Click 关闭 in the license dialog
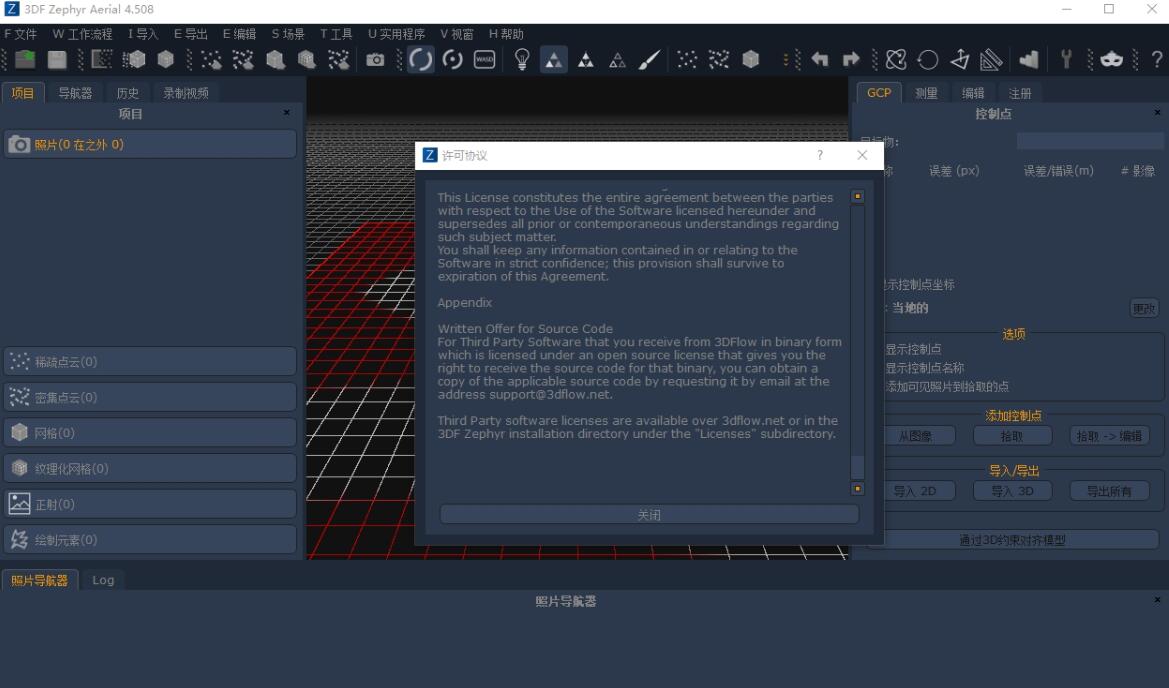The height and width of the screenshot is (688, 1169). pyautogui.click(x=649, y=514)
